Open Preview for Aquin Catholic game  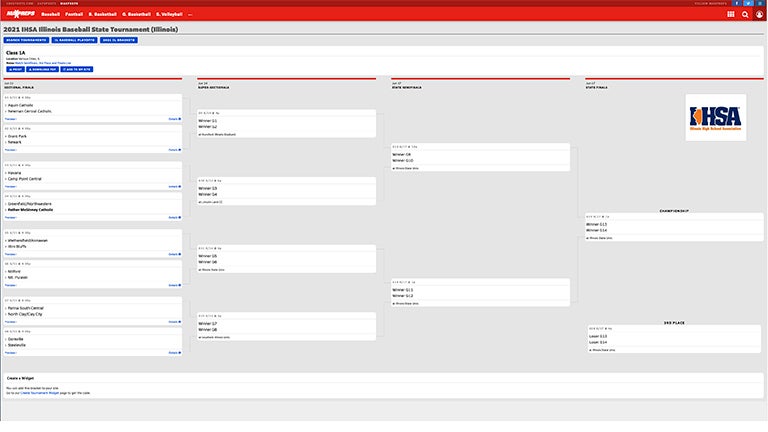pos(11,119)
